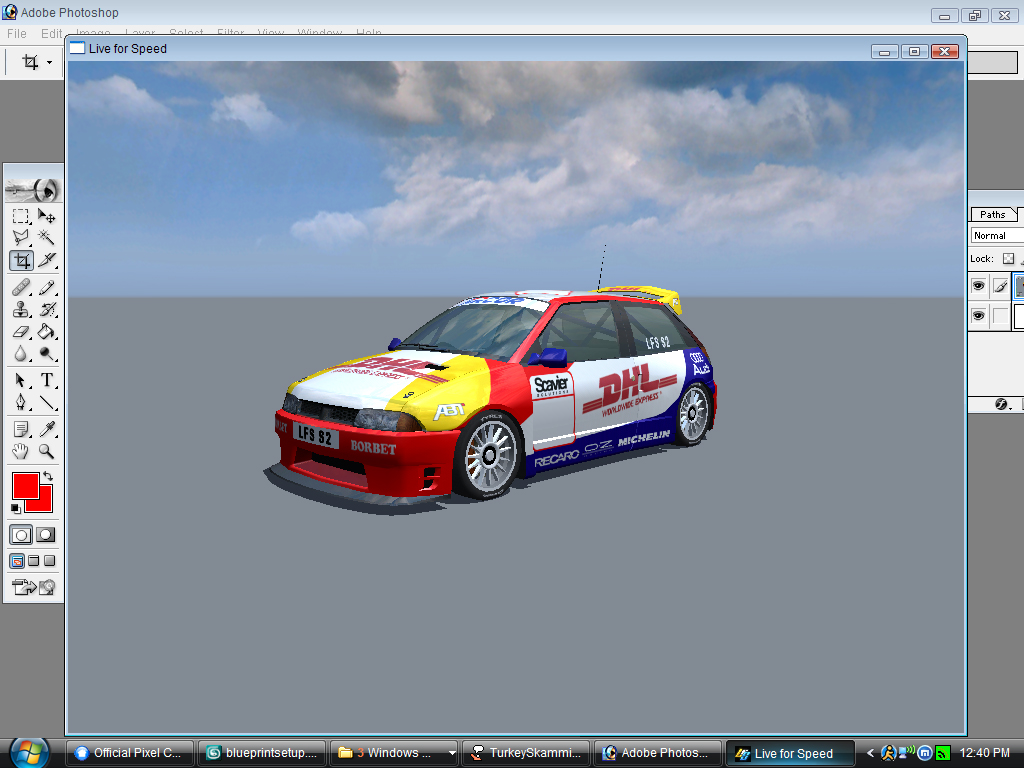Select the Pencil tool
Image resolution: width=1024 pixels, height=768 pixels.
click(46, 287)
